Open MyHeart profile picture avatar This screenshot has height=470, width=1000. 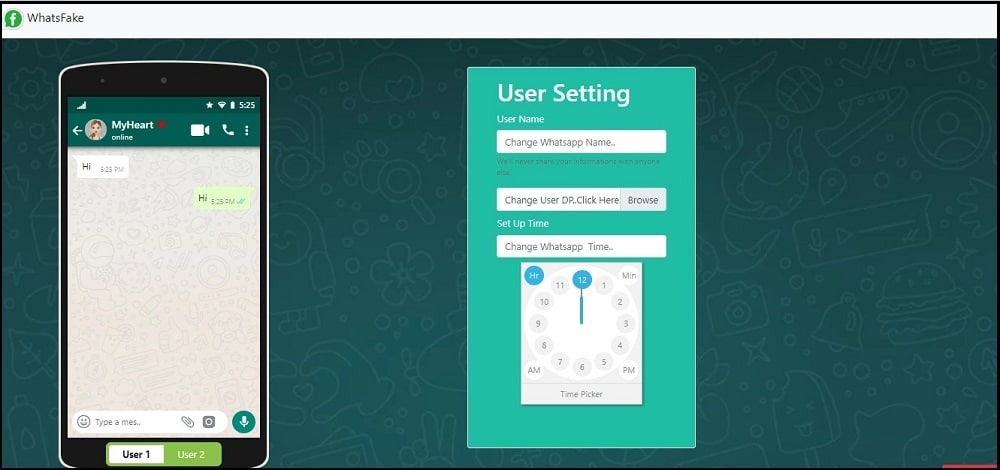pos(96,130)
